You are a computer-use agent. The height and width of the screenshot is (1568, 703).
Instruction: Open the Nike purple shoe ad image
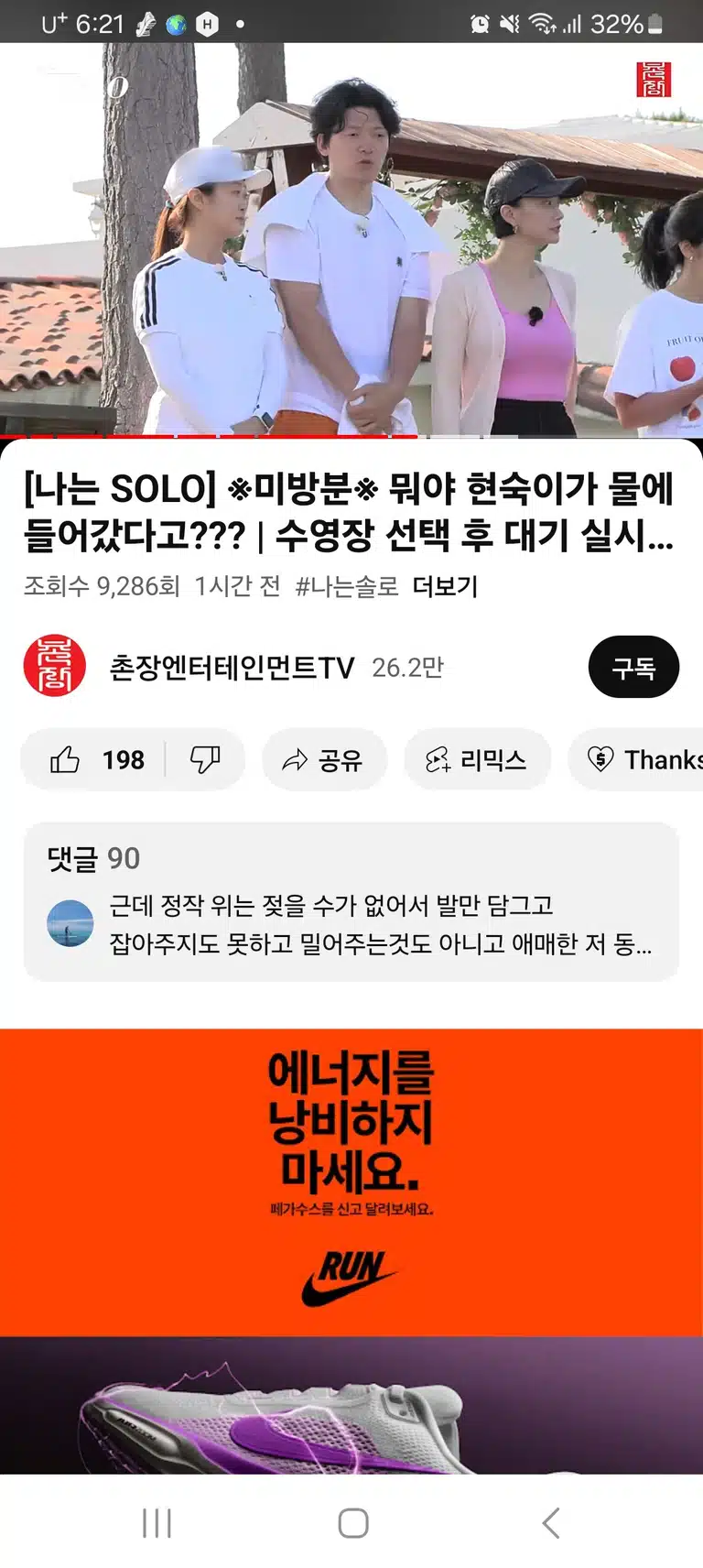(x=351, y=1405)
